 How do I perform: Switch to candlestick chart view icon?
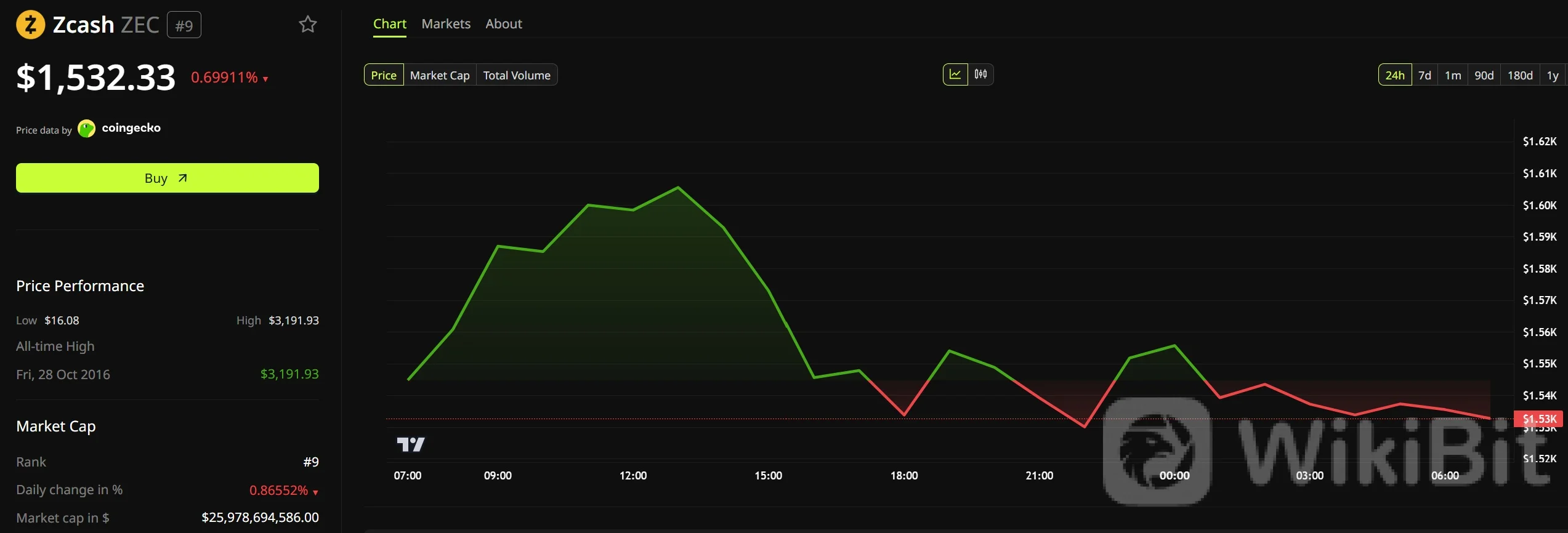(980, 74)
